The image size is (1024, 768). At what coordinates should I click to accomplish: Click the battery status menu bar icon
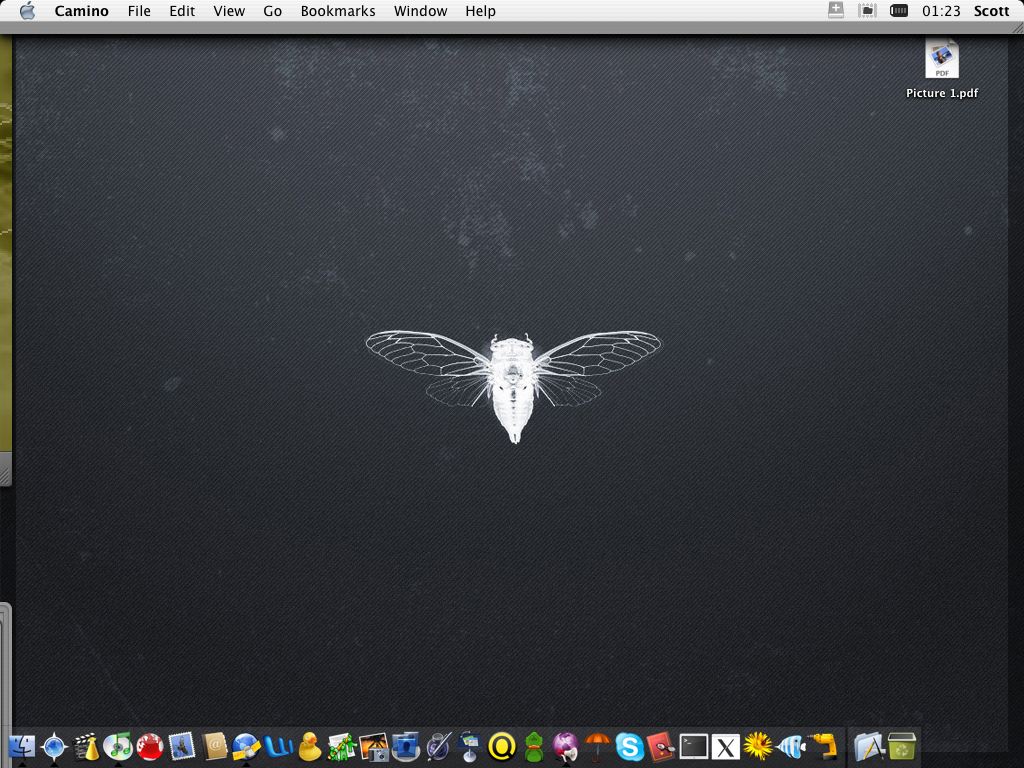point(899,10)
